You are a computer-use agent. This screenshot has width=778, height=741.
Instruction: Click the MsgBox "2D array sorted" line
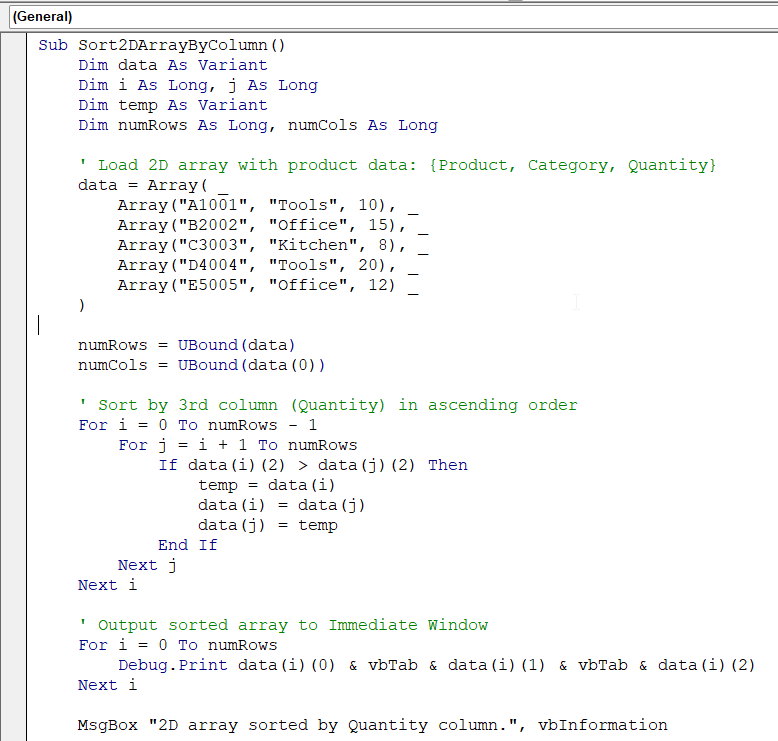tap(372, 725)
